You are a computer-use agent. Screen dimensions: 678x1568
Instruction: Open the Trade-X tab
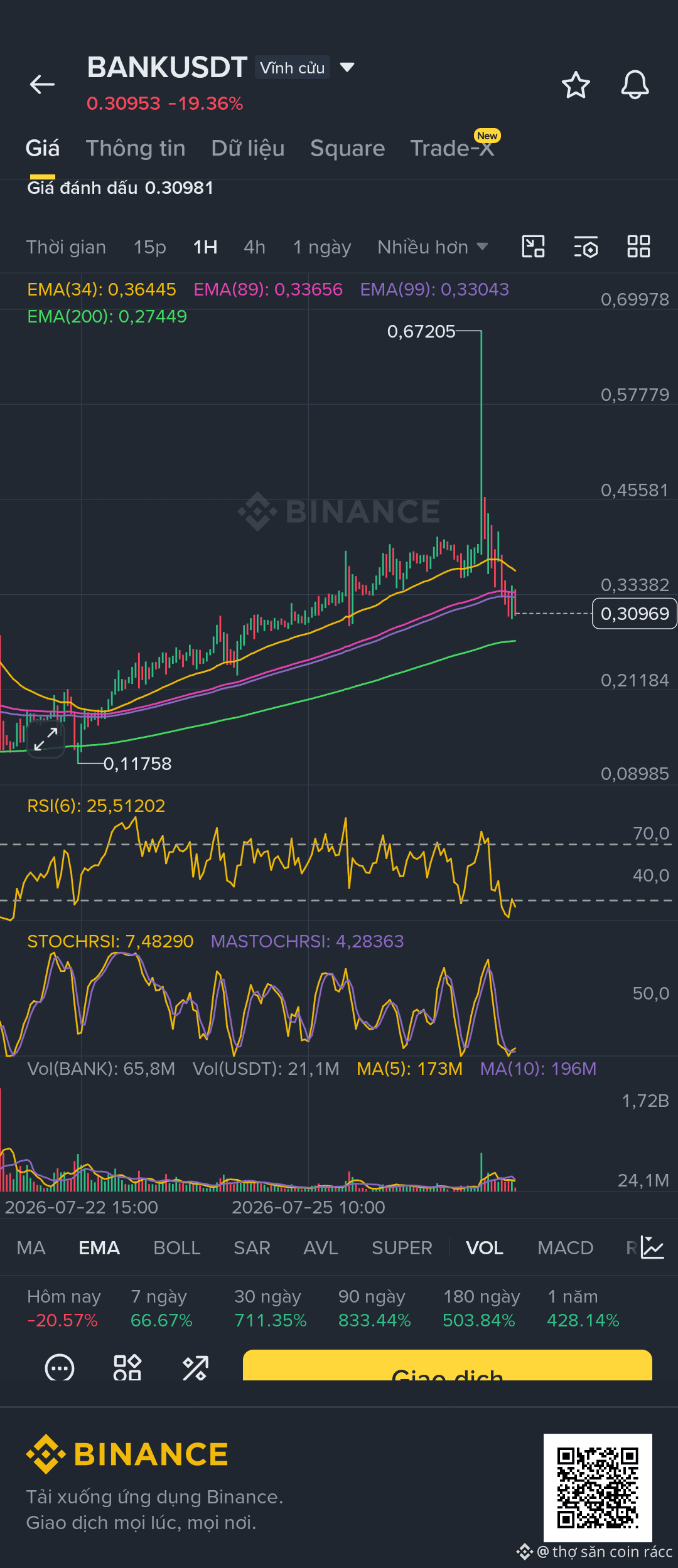[453, 148]
